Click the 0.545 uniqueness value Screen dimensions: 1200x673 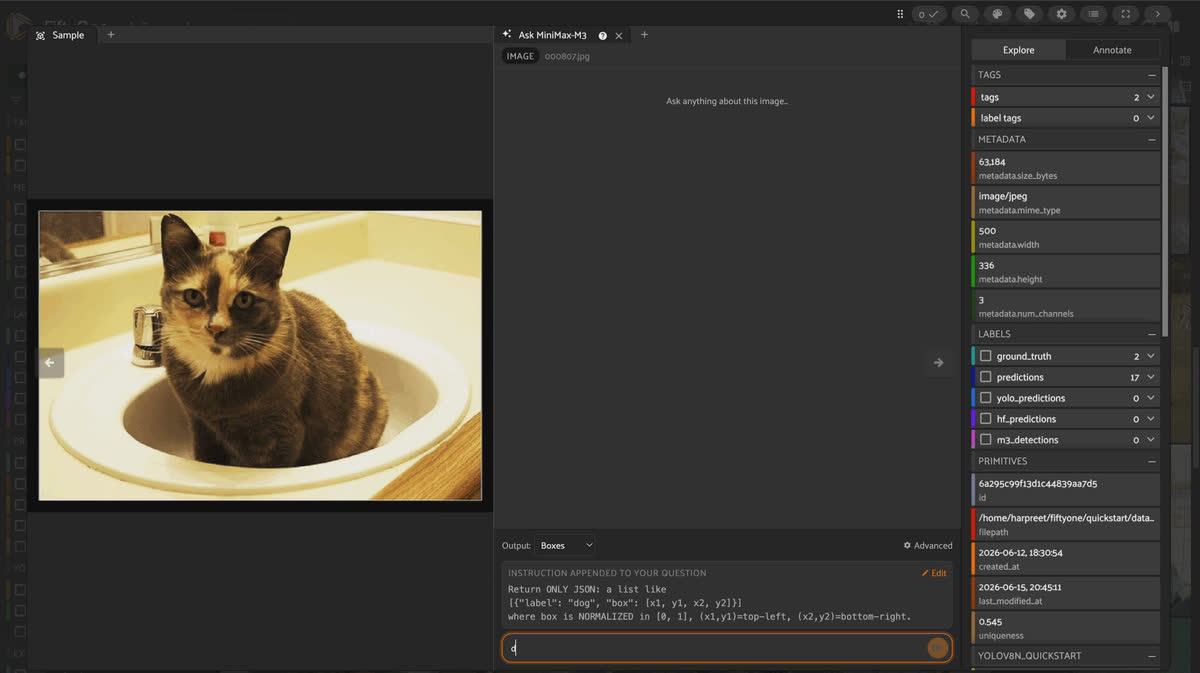point(988,621)
